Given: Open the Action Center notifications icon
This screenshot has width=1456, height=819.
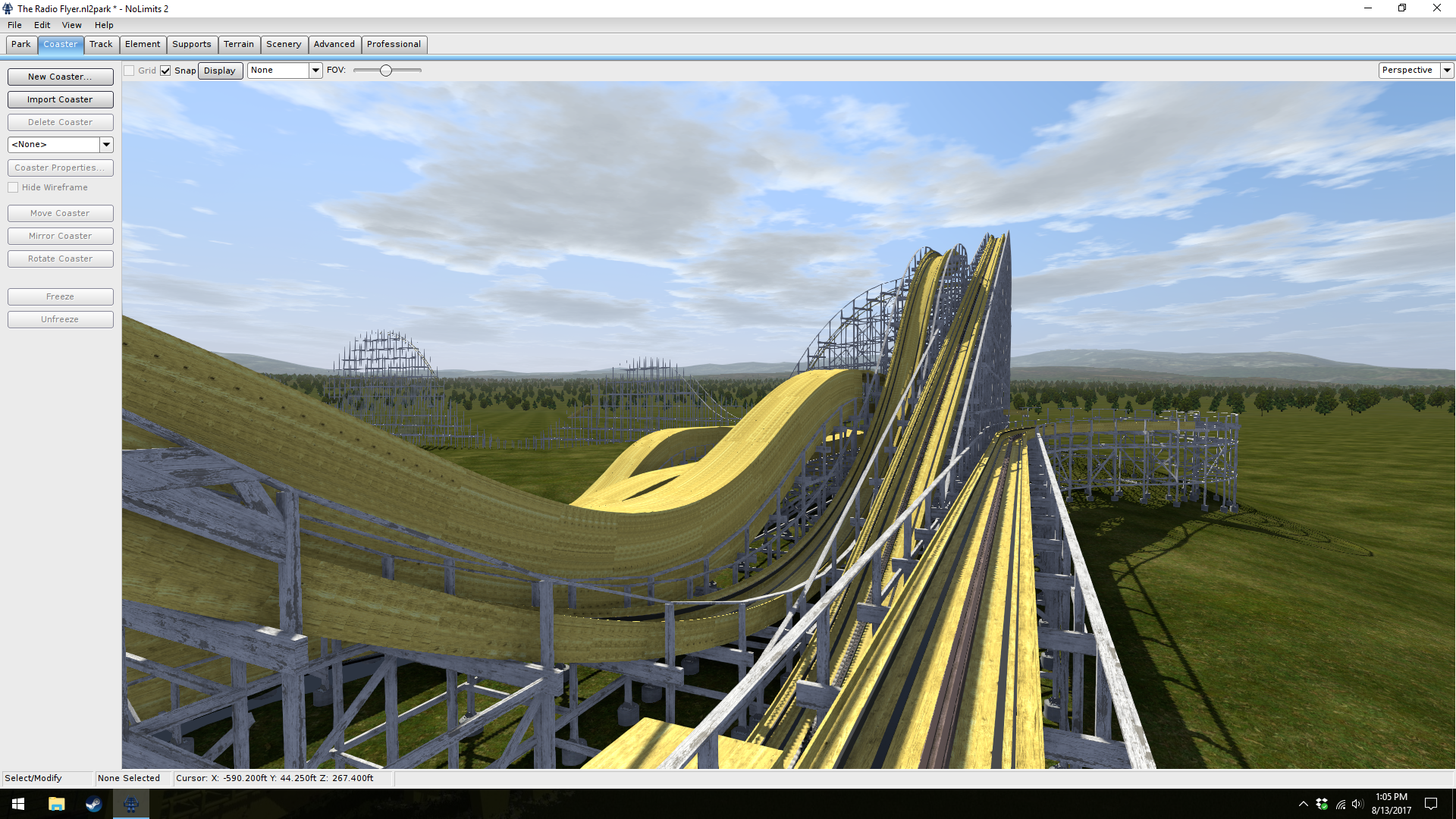Looking at the screenshot, I should (x=1431, y=804).
